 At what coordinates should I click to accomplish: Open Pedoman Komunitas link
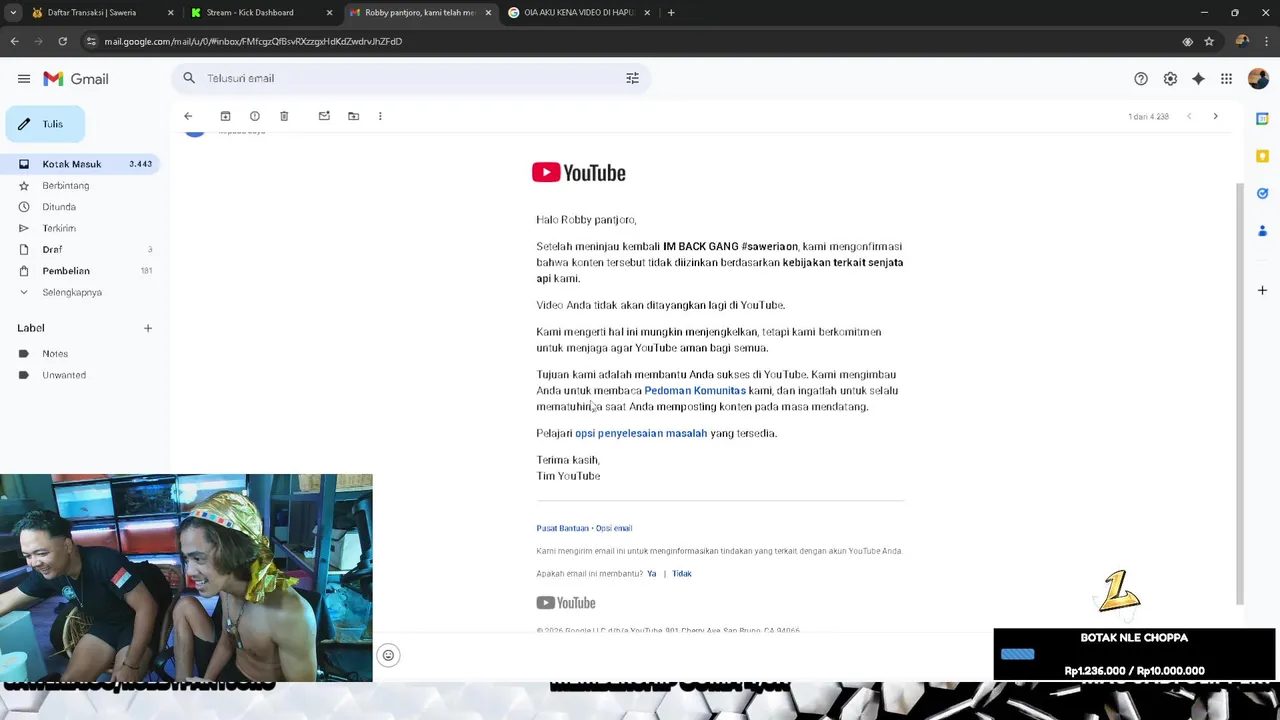coord(695,391)
